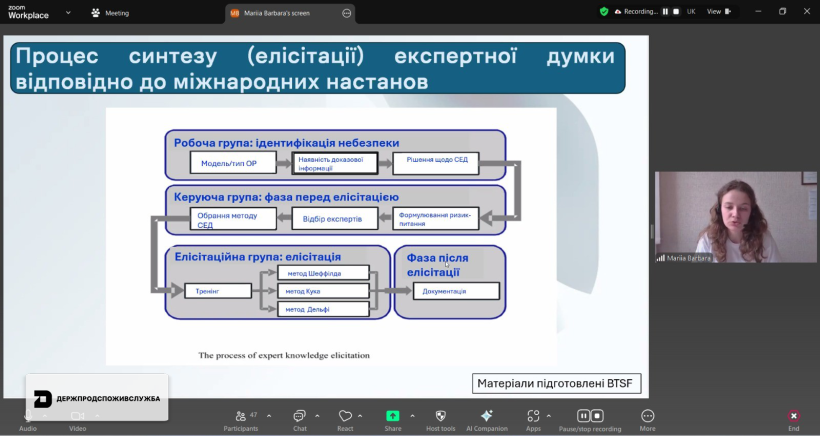Open the View menu
This screenshot has width=820, height=436.
pyautogui.click(x=717, y=12)
